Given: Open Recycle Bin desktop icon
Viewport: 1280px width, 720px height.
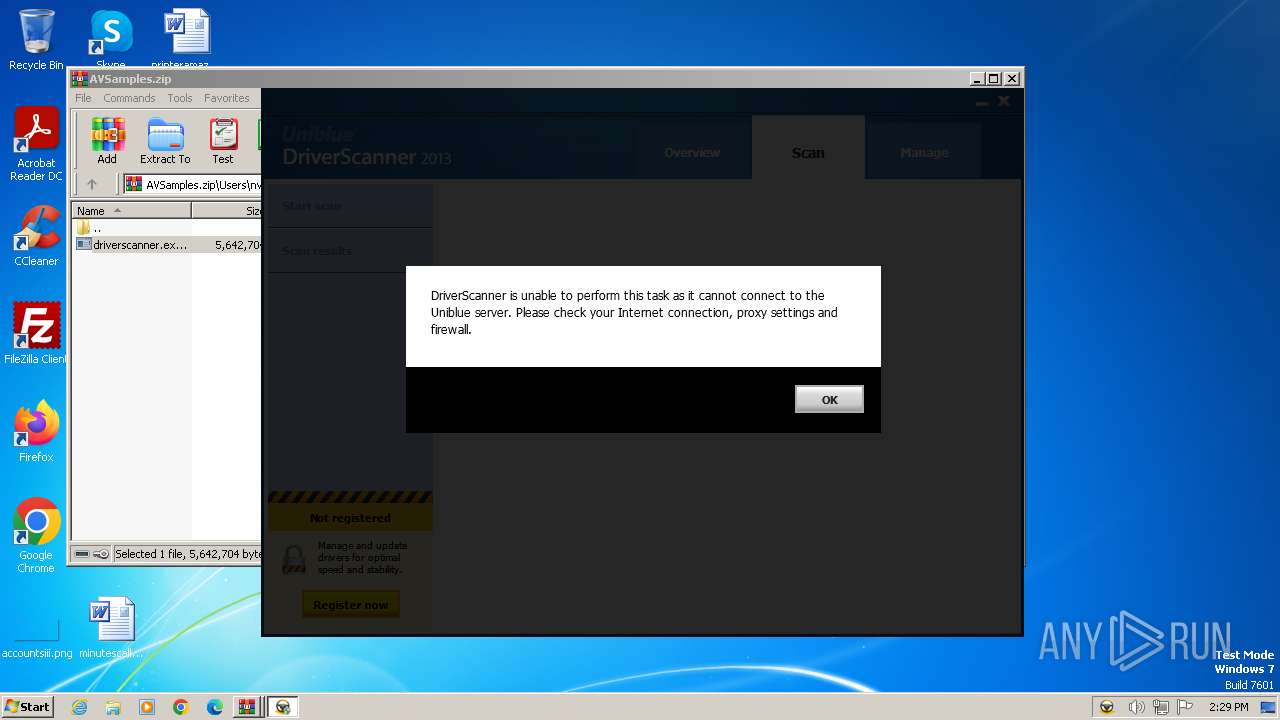Looking at the screenshot, I should (36, 40).
